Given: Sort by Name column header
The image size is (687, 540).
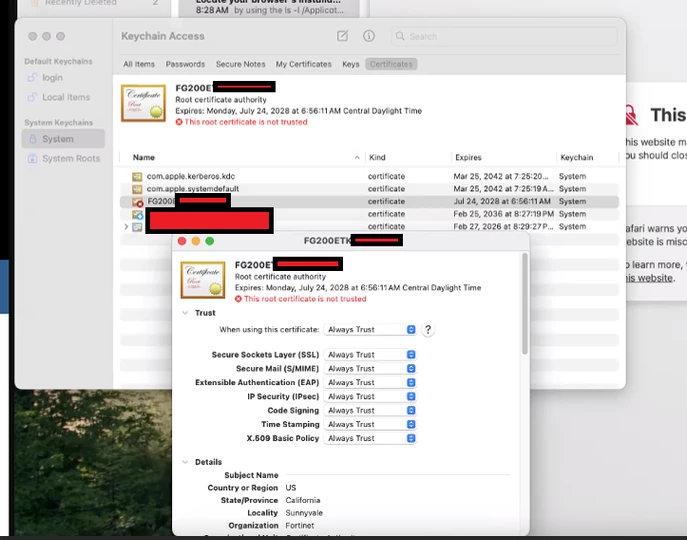Looking at the screenshot, I should (144, 157).
